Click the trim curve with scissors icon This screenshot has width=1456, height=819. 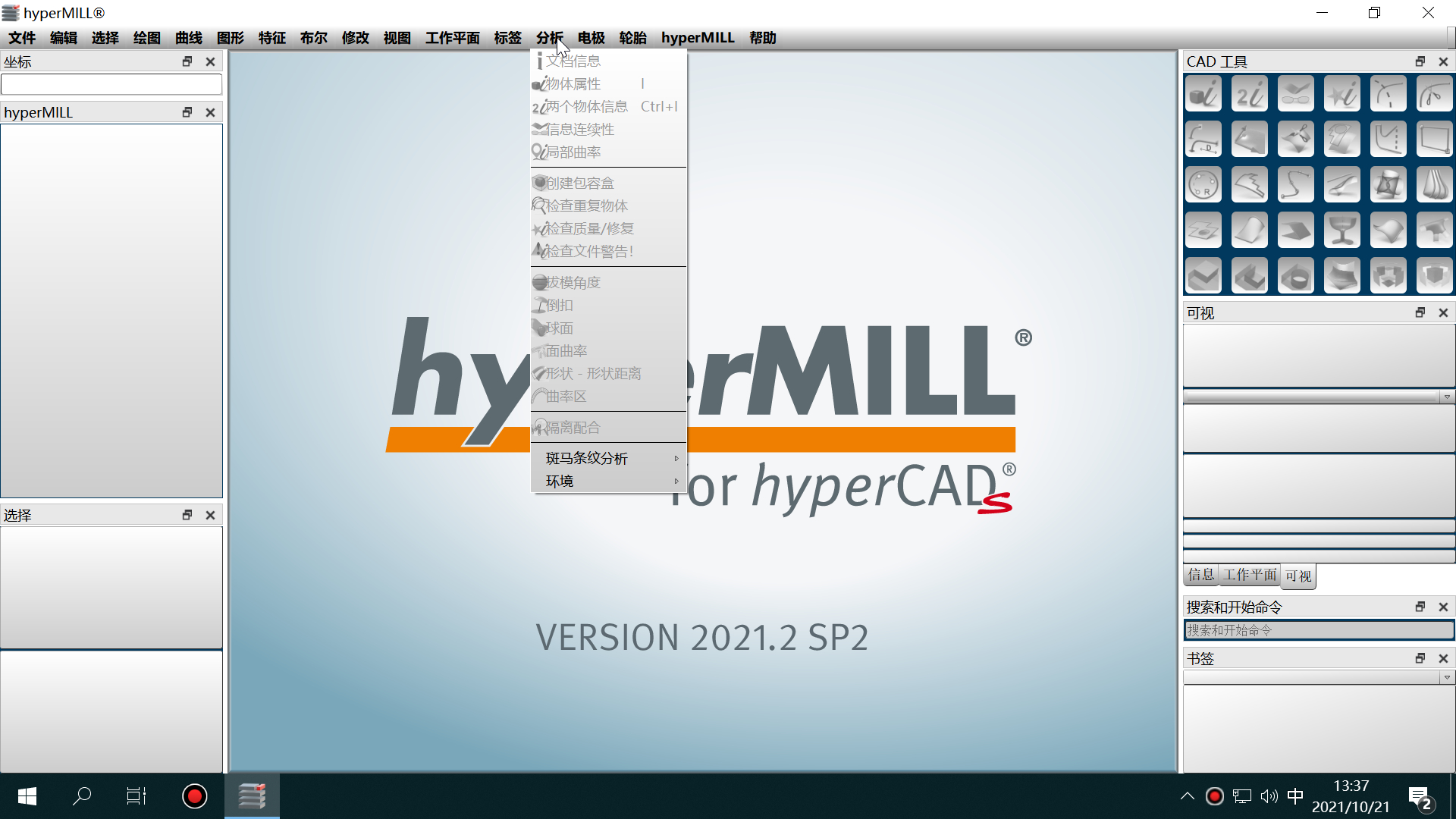point(1435,94)
